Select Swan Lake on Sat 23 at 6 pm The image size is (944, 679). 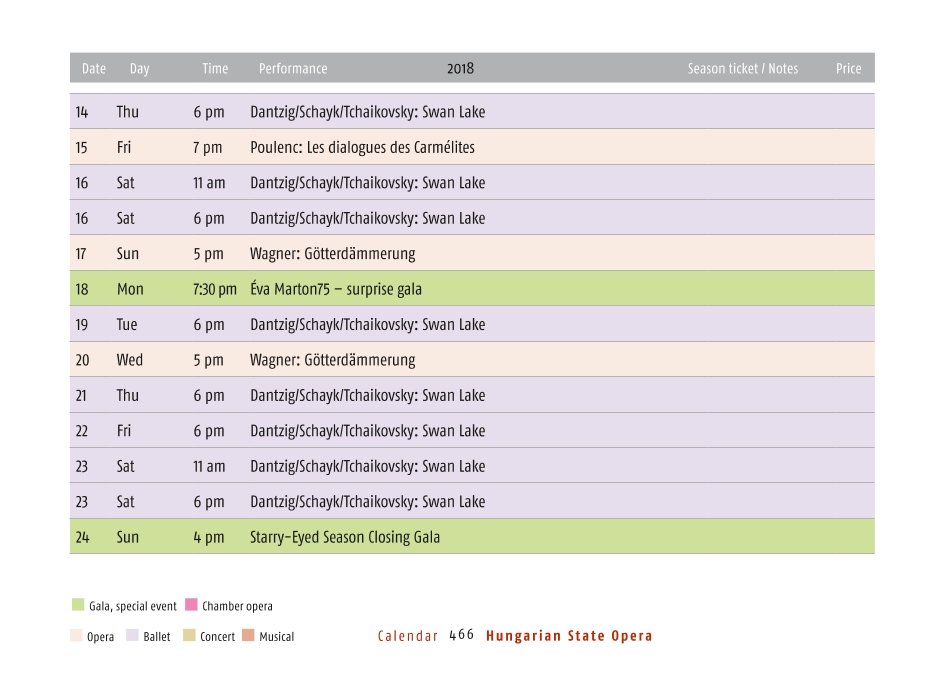tap(472, 501)
